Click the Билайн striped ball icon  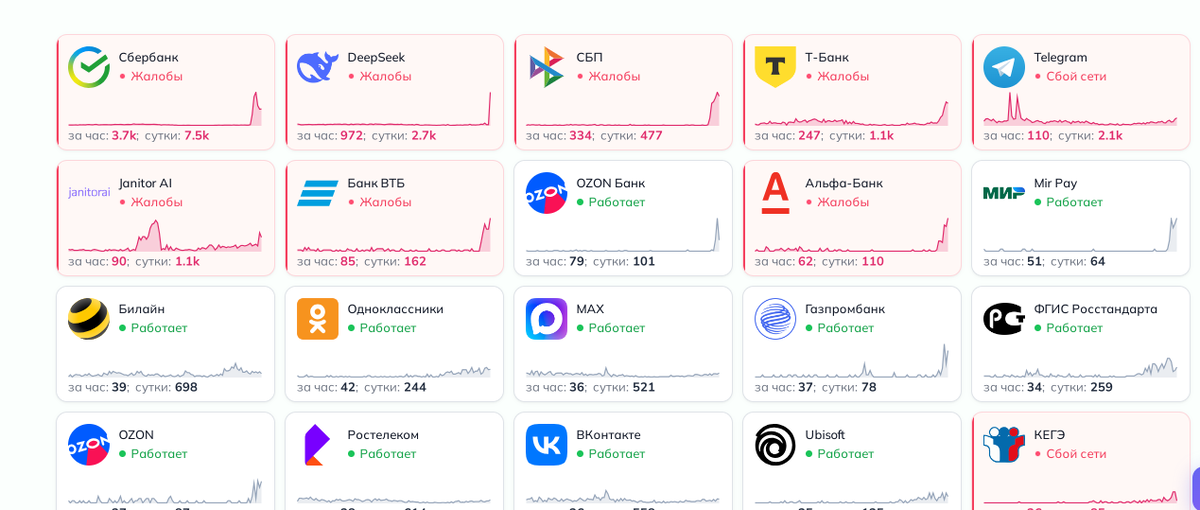pos(89,319)
